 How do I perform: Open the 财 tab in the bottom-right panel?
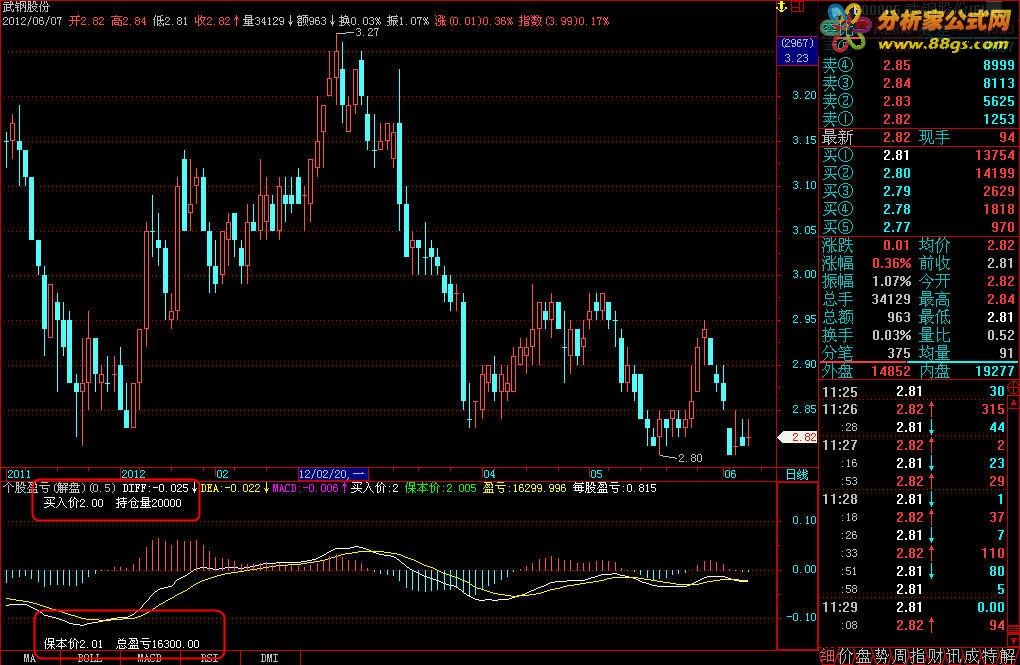coord(935,656)
